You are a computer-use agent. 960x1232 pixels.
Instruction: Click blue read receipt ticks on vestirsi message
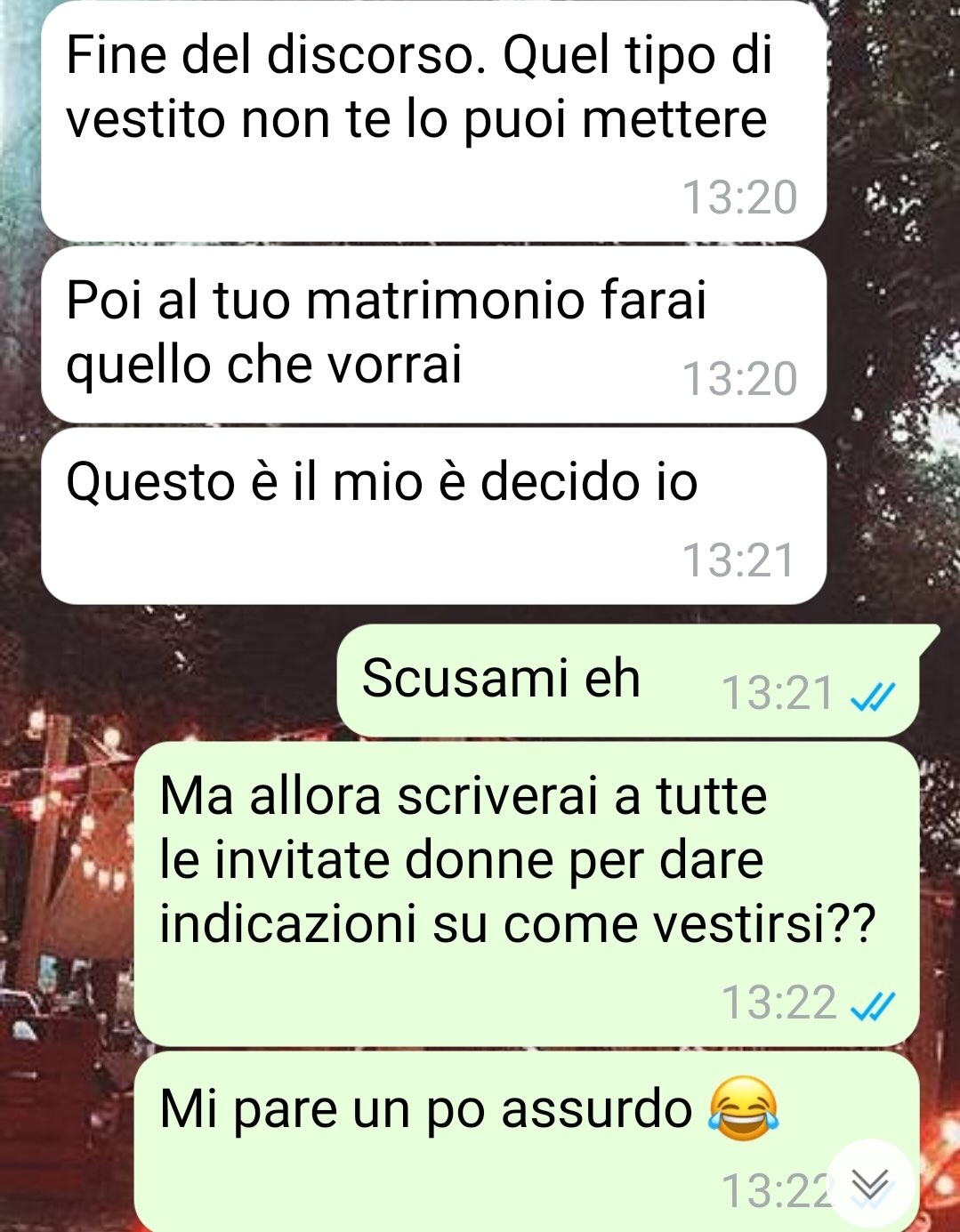click(873, 1005)
